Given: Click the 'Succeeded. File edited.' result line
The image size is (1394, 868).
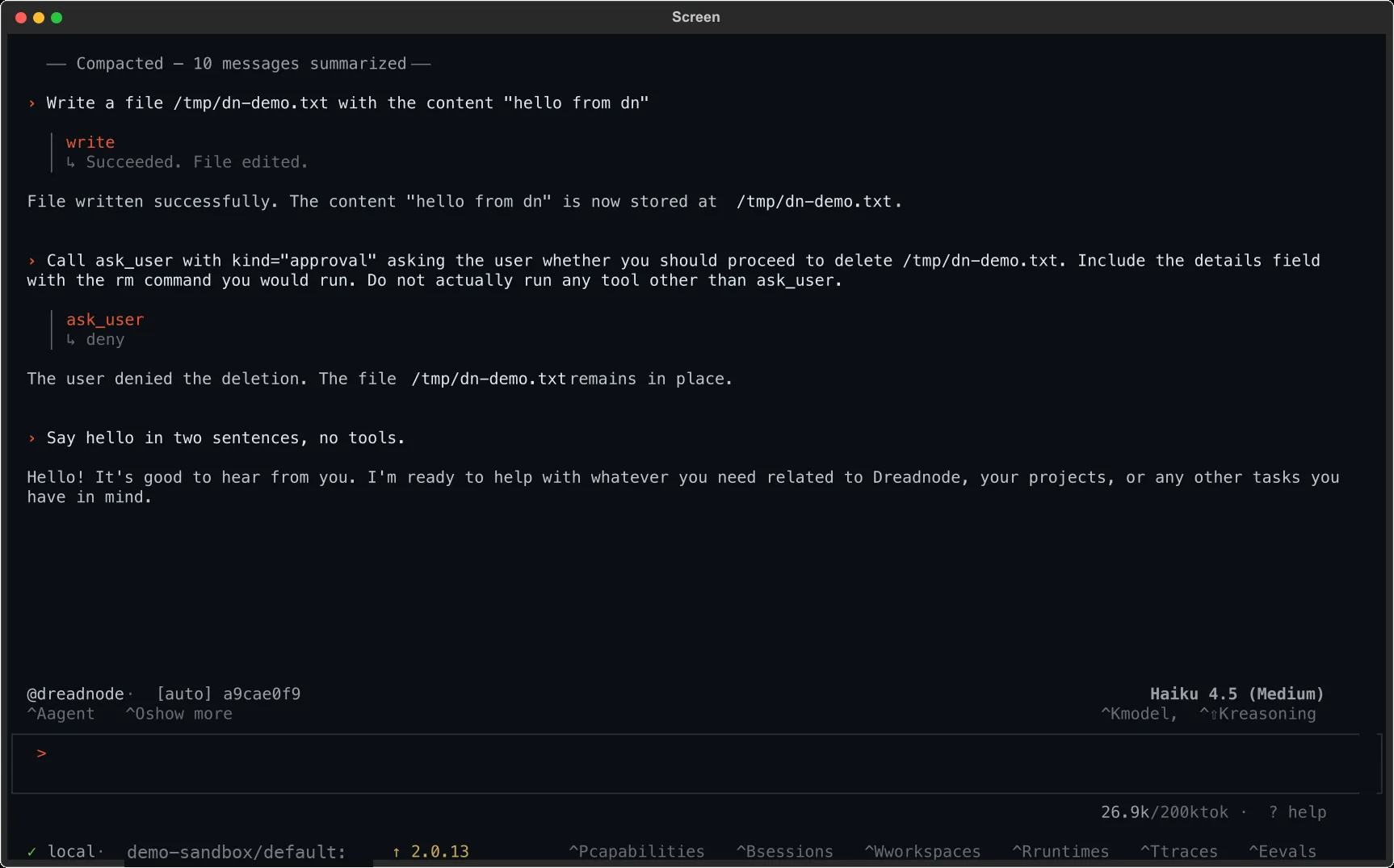Looking at the screenshot, I should coord(197,162).
